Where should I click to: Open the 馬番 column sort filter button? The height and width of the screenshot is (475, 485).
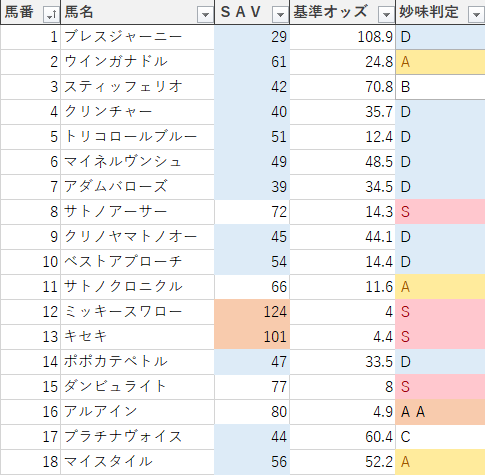(51, 15)
